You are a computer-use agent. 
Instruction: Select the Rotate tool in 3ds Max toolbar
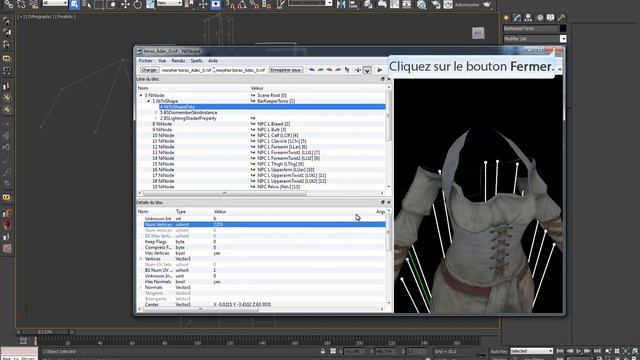click(138, 4)
